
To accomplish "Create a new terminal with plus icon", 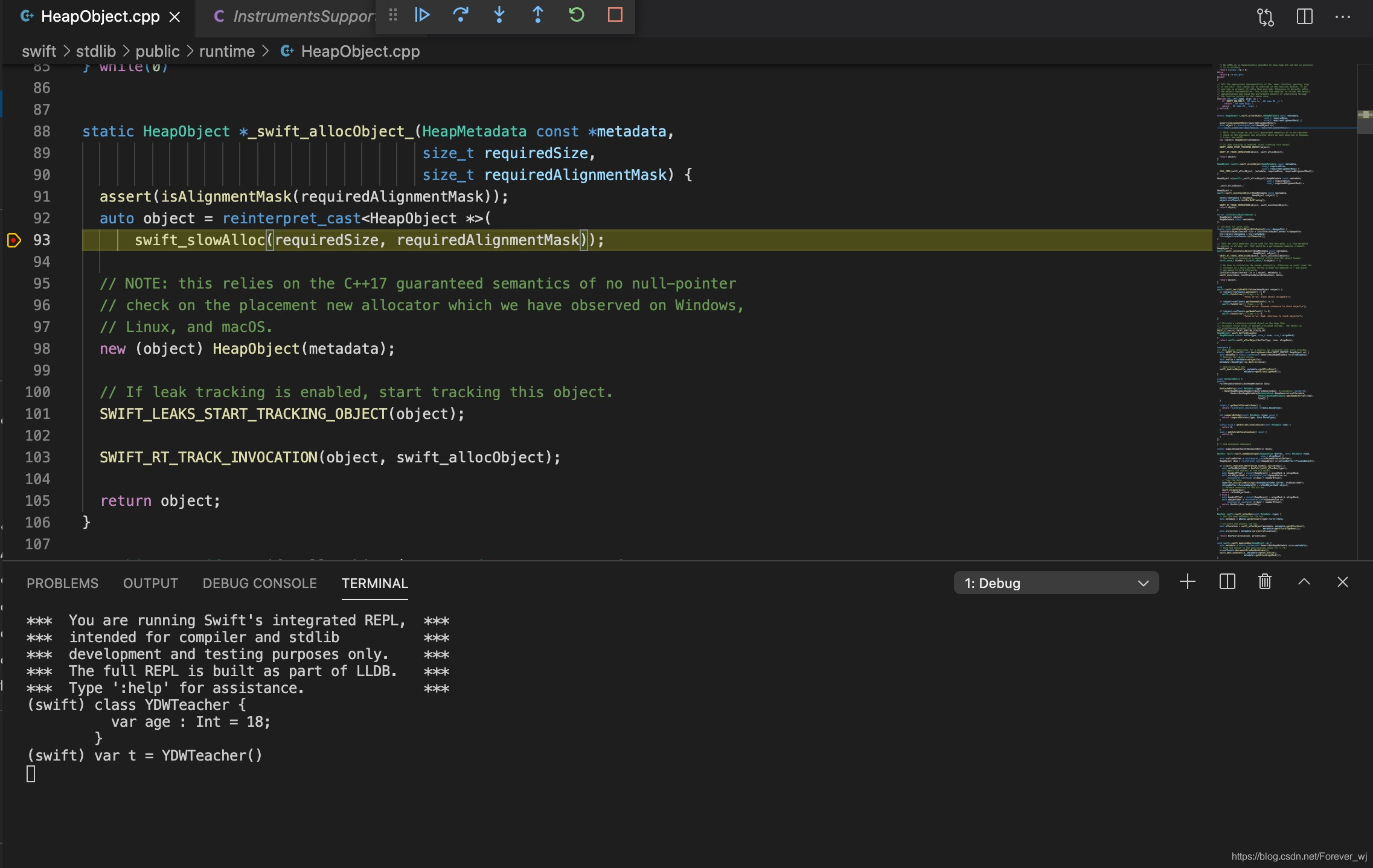I will [x=1188, y=582].
